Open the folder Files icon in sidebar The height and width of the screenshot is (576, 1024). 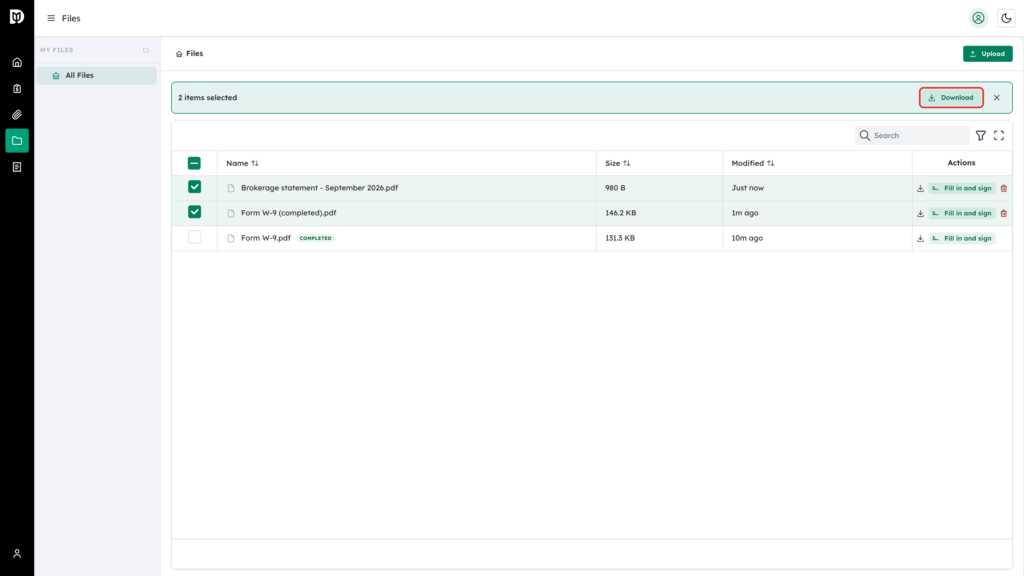point(17,140)
